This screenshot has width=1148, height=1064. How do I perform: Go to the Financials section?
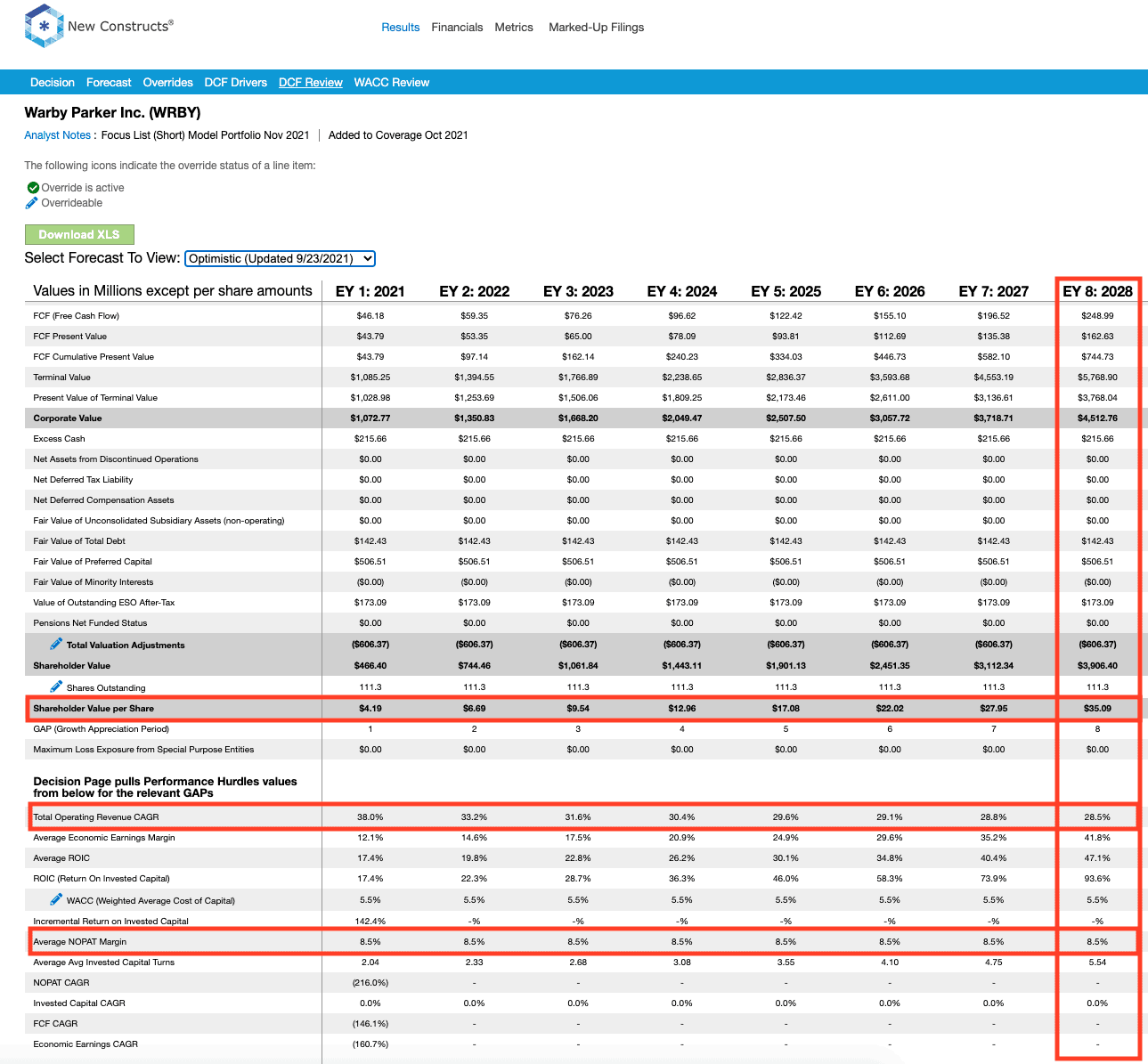457,28
